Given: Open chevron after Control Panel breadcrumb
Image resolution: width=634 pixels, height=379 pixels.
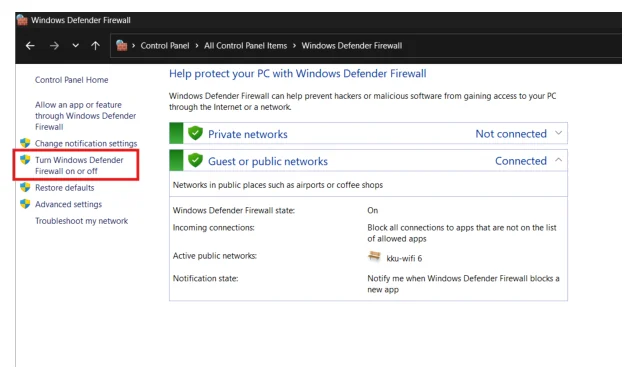Looking at the screenshot, I should click(197, 46).
